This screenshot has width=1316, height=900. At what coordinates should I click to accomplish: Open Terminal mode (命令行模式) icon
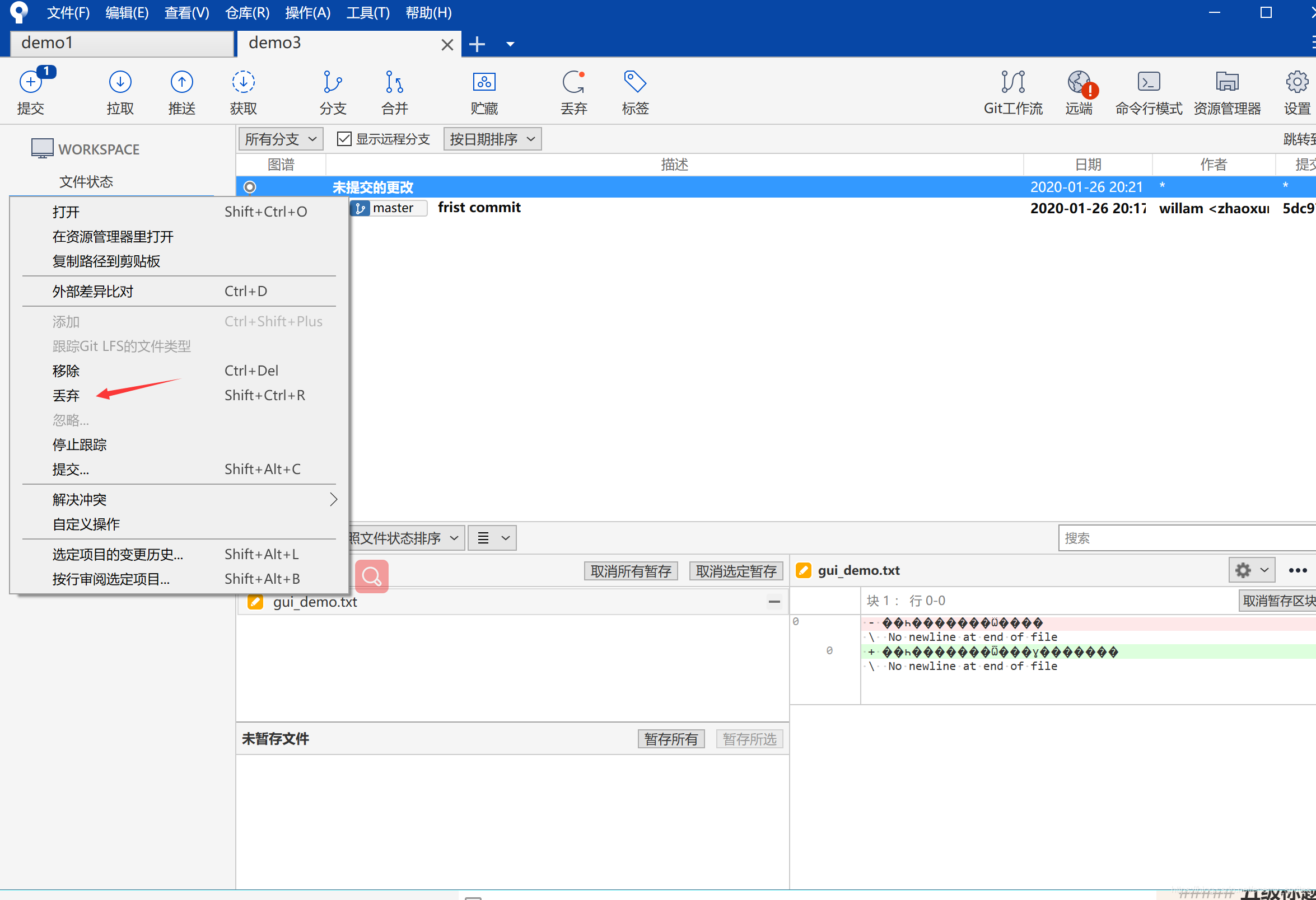(1149, 83)
